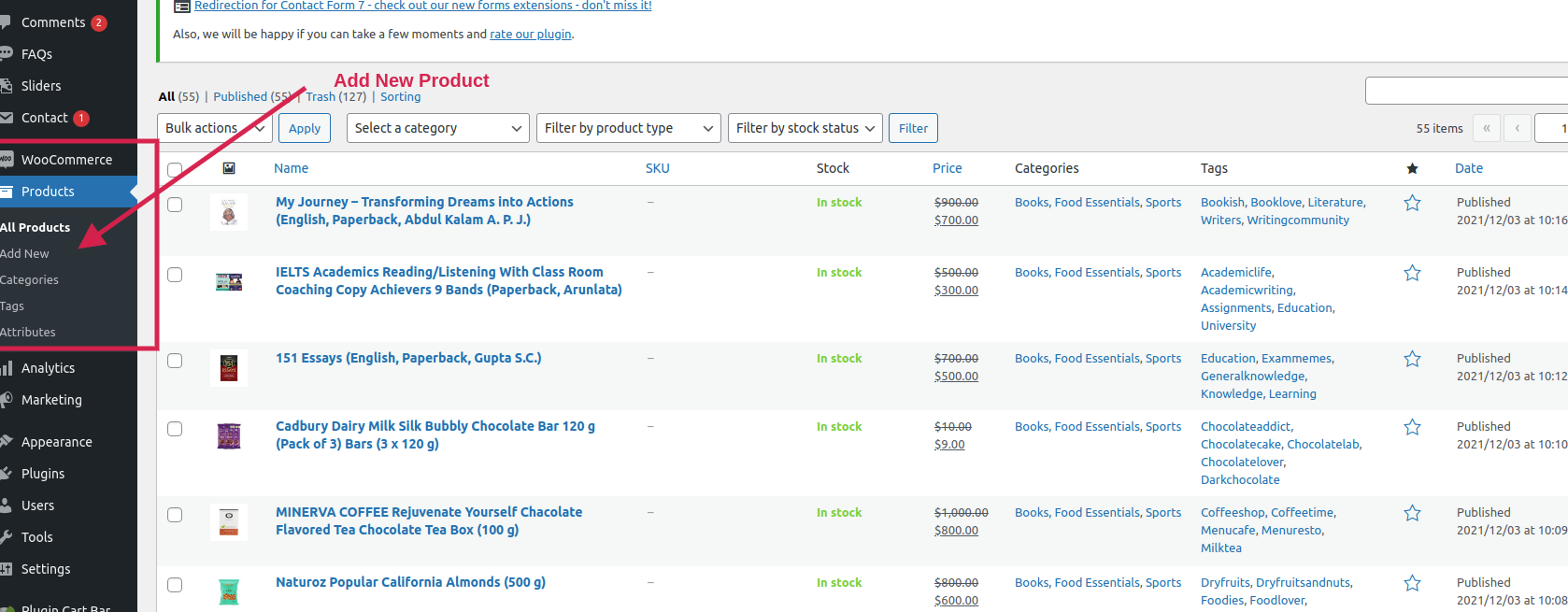Open the product Tags submenu item
Viewport: 1568px width, 612px height.
(12, 306)
